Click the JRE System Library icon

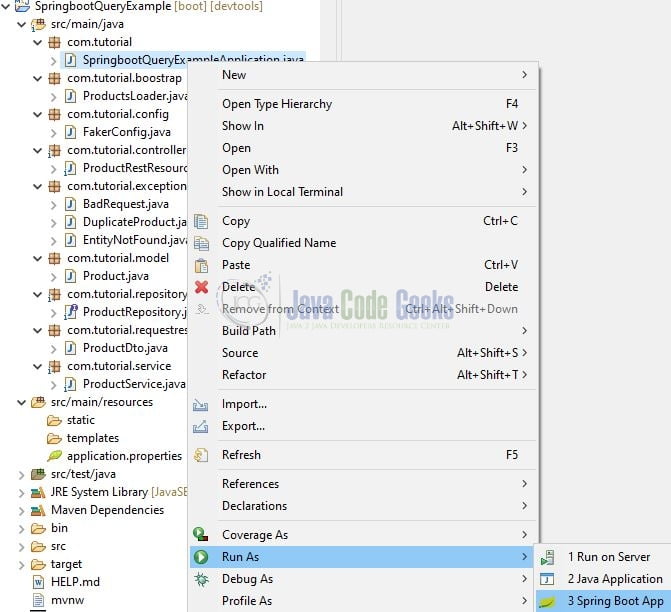(38, 493)
